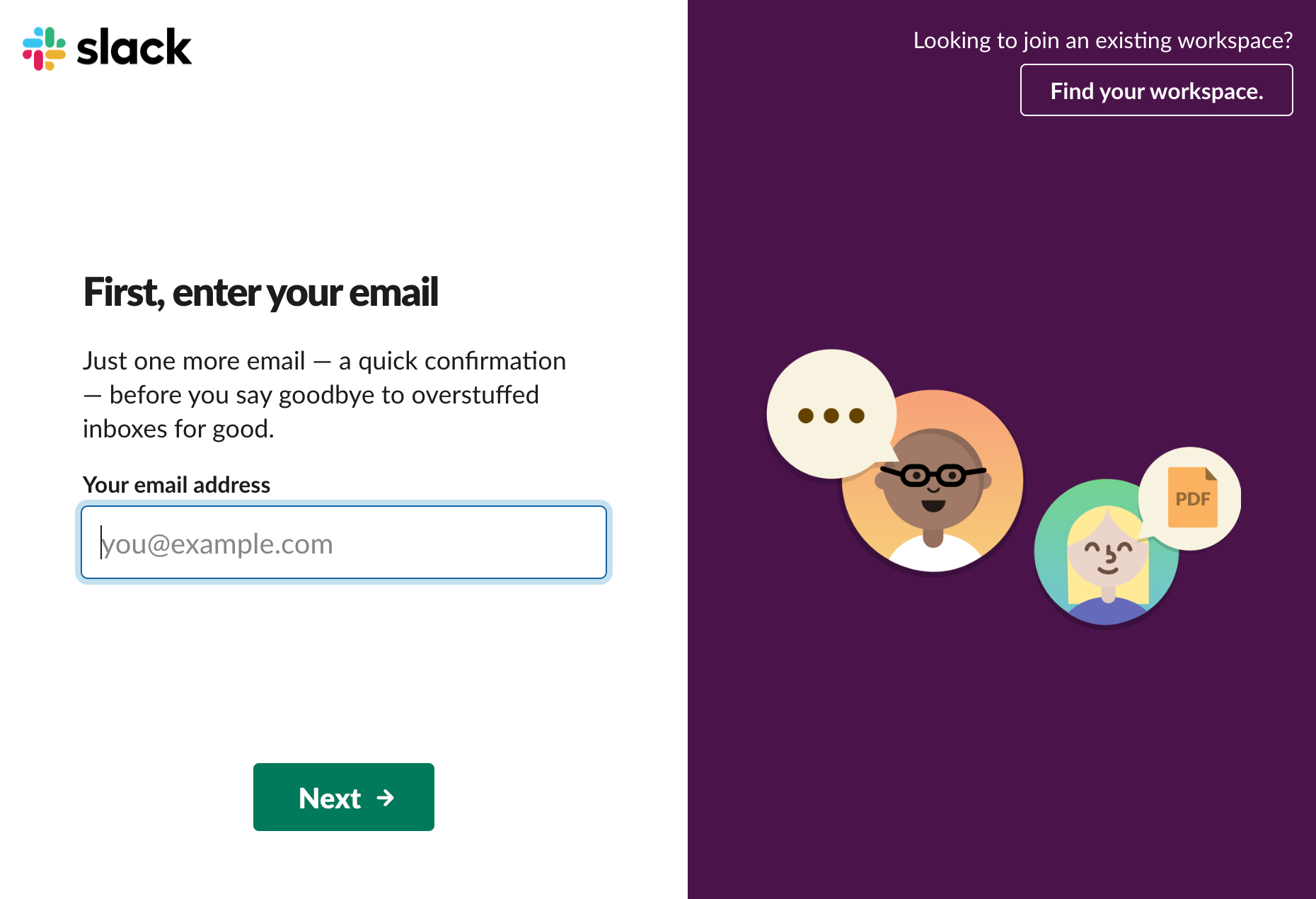Click the left dot in typing bubble
This screenshot has width=1316, height=899.
[x=805, y=416]
